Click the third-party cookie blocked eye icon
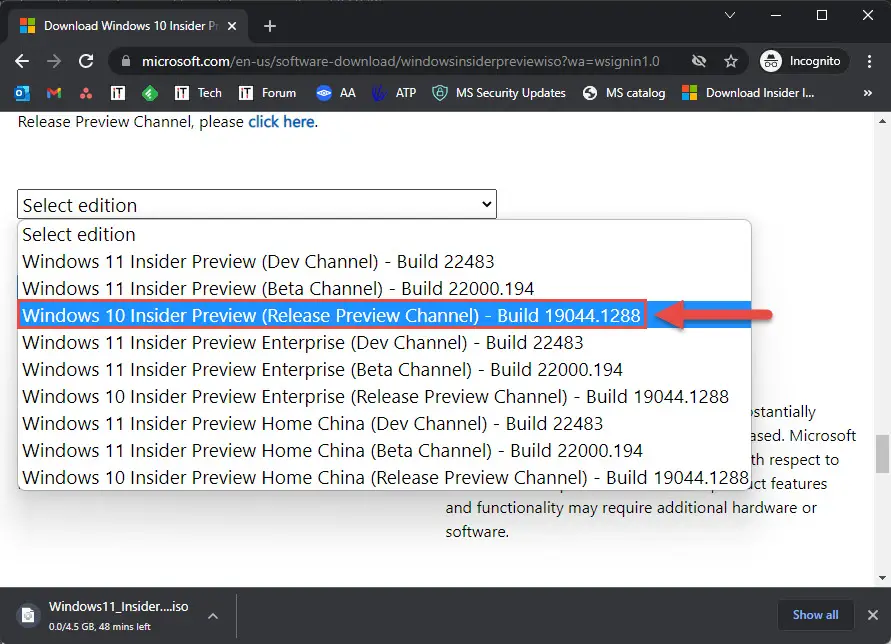 (x=699, y=61)
